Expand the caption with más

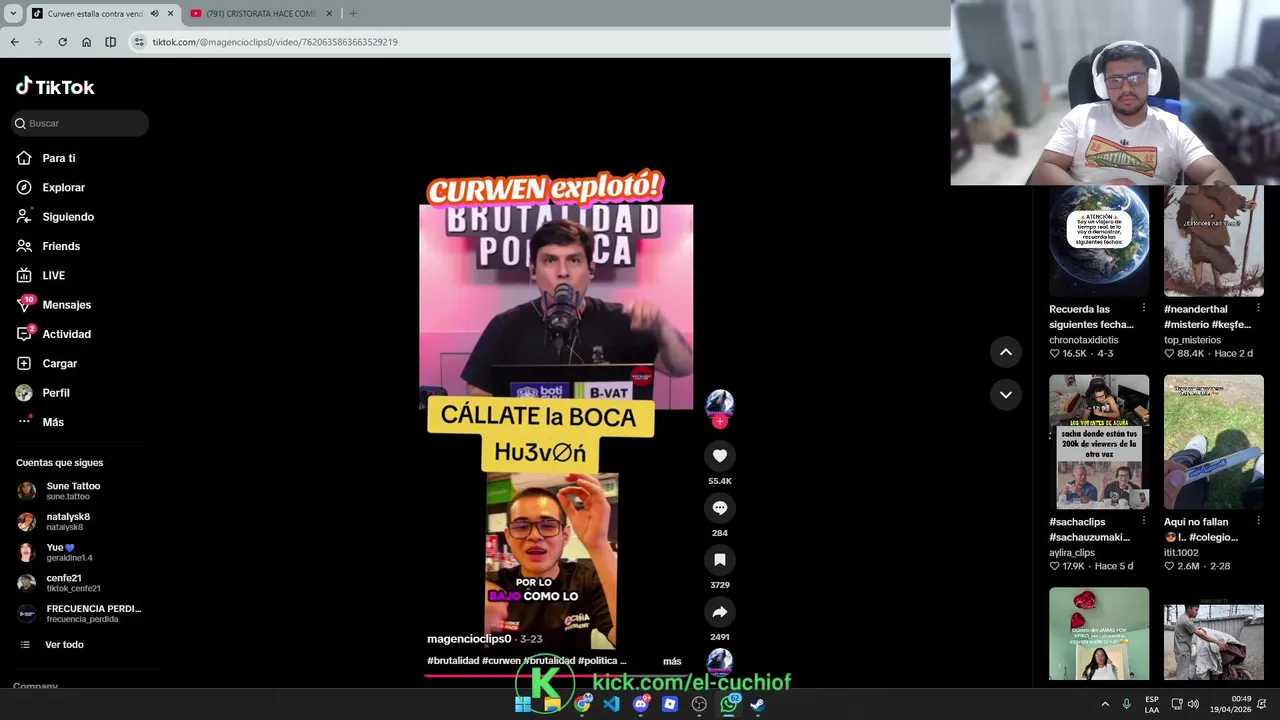[672, 661]
